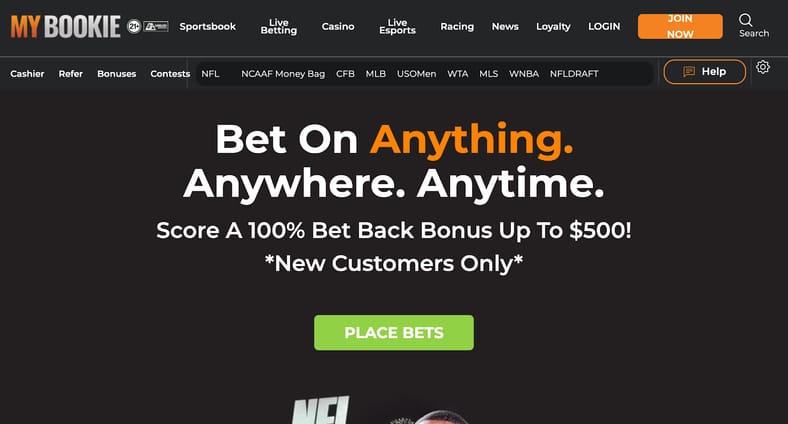This screenshot has width=788, height=424.
Task: Select Live Esports in navigation
Action: pyautogui.click(x=397, y=27)
